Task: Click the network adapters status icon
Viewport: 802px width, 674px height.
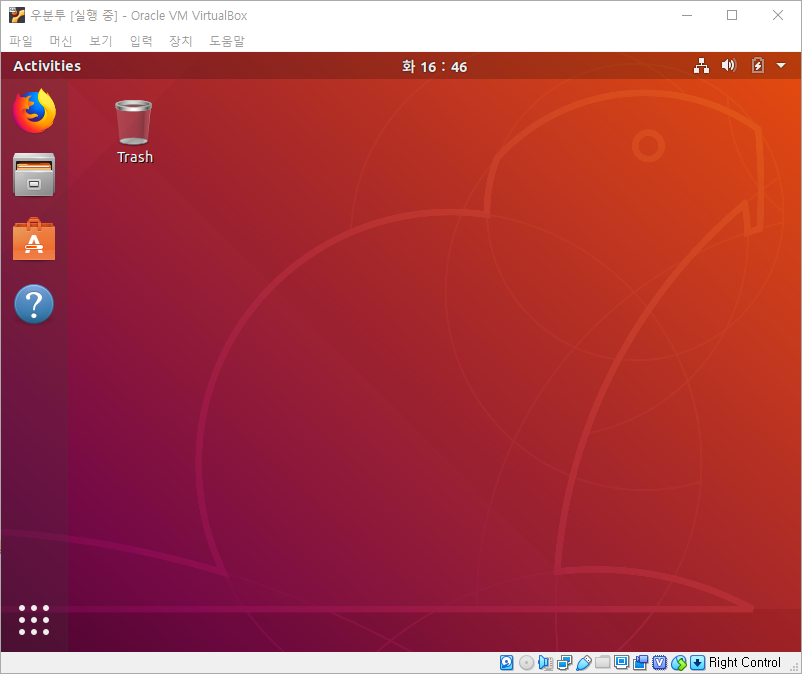Action: pos(565,663)
